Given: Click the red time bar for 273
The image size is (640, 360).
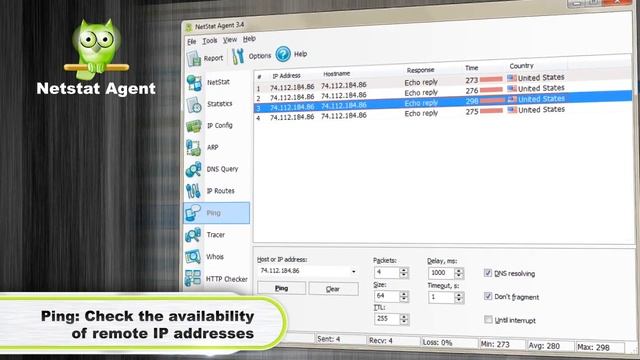Looking at the screenshot, I should pyautogui.click(x=491, y=79).
